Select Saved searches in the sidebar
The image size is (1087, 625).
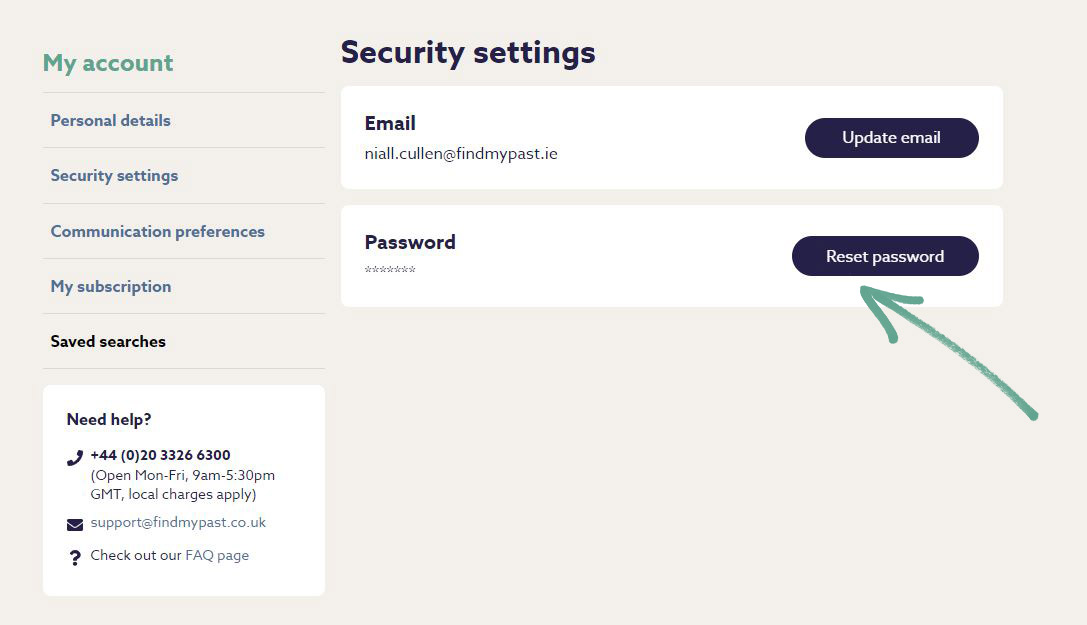click(108, 341)
